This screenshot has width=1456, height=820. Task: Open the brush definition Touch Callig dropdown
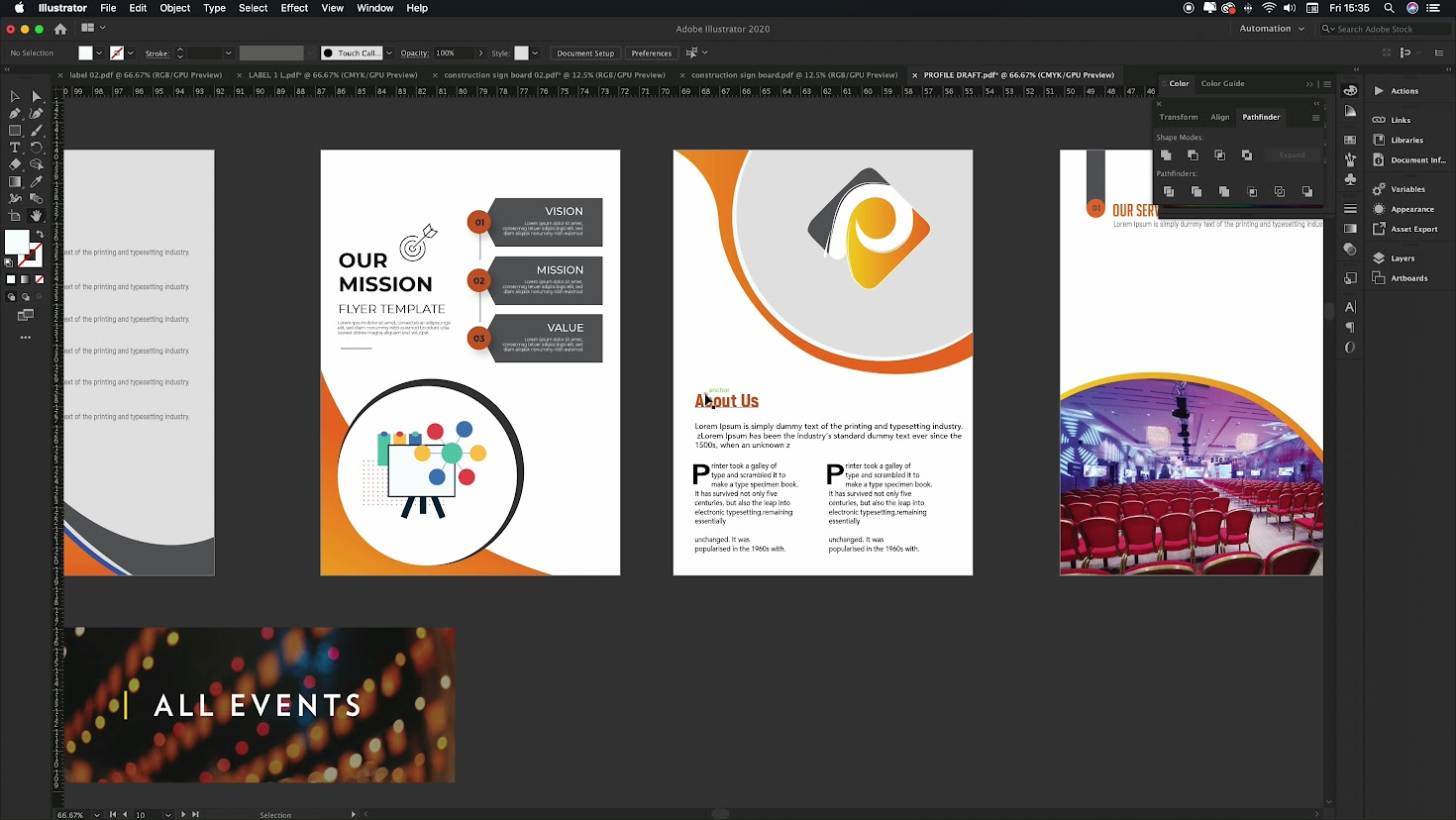pos(389,52)
